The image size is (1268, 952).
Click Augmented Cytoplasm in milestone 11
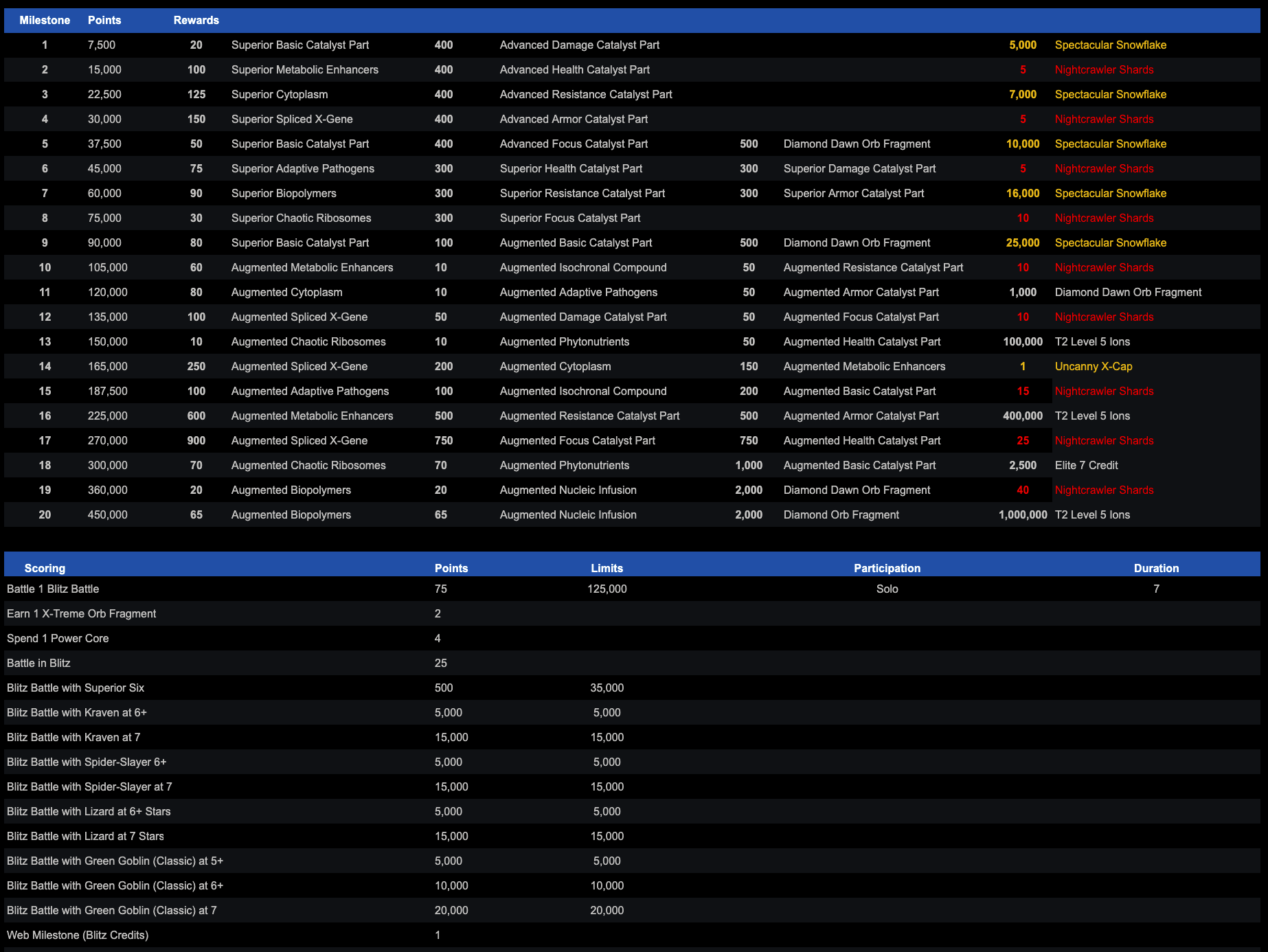click(286, 292)
